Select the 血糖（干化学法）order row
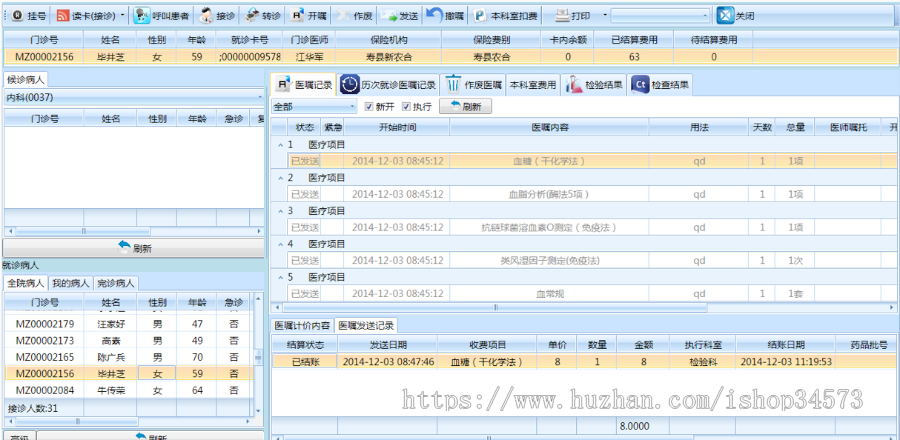Viewport: 900px width, 440px height. coord(591,161)
